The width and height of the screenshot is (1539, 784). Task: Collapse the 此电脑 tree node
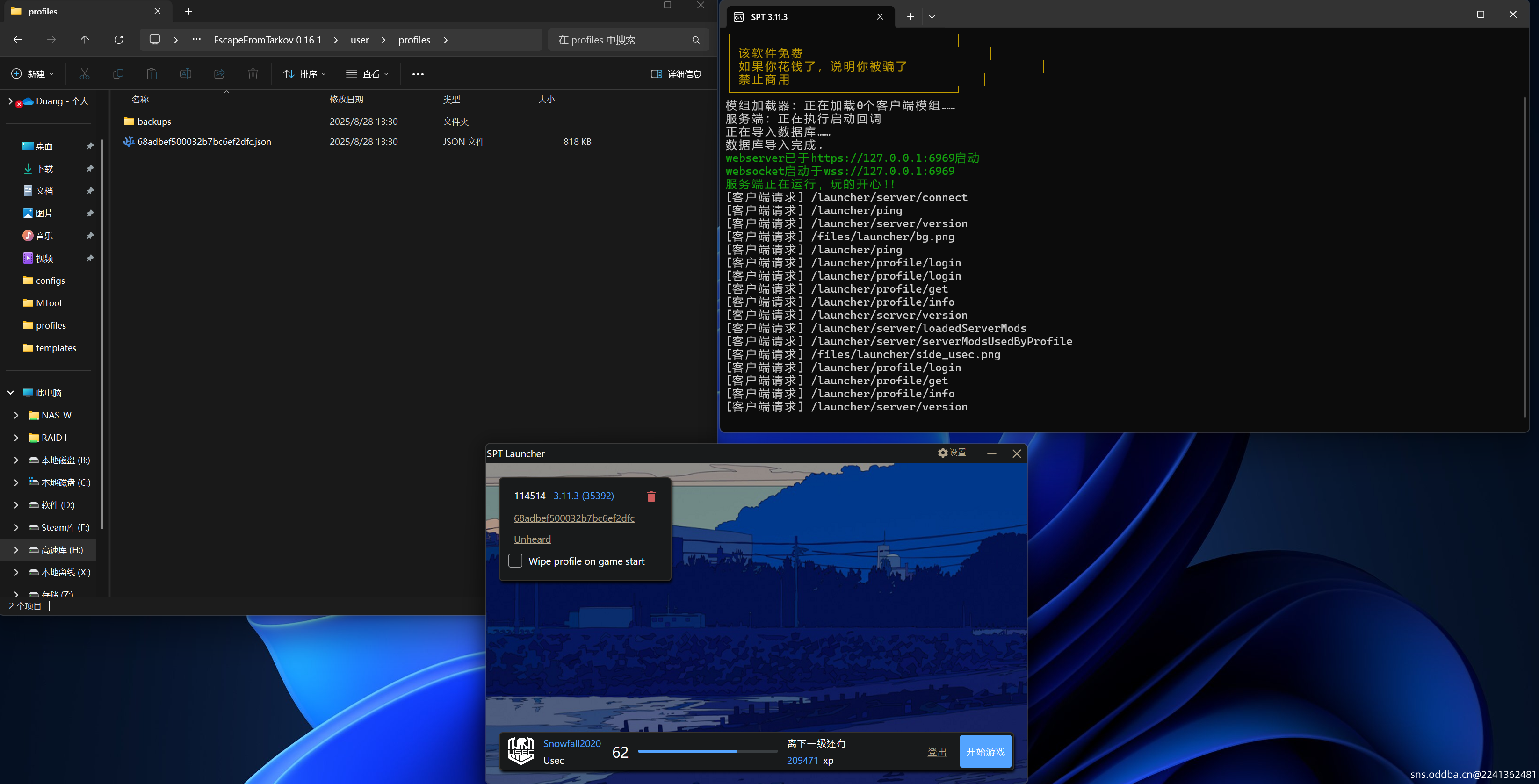pos(10,392)
